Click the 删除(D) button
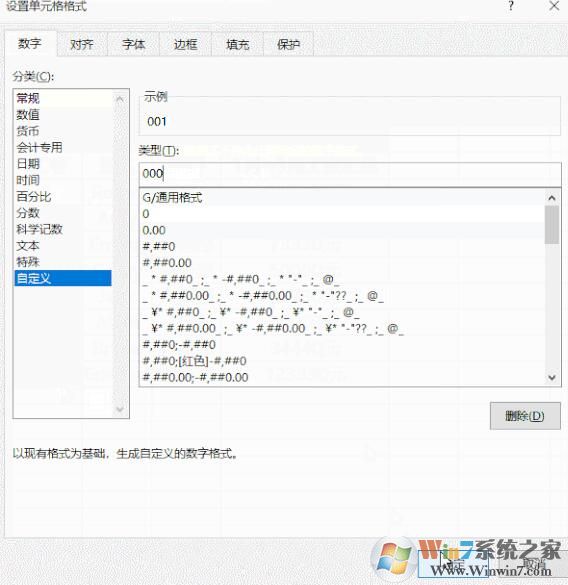The height and width of the screenshot is (585, 568). click(x=525, y=416)
